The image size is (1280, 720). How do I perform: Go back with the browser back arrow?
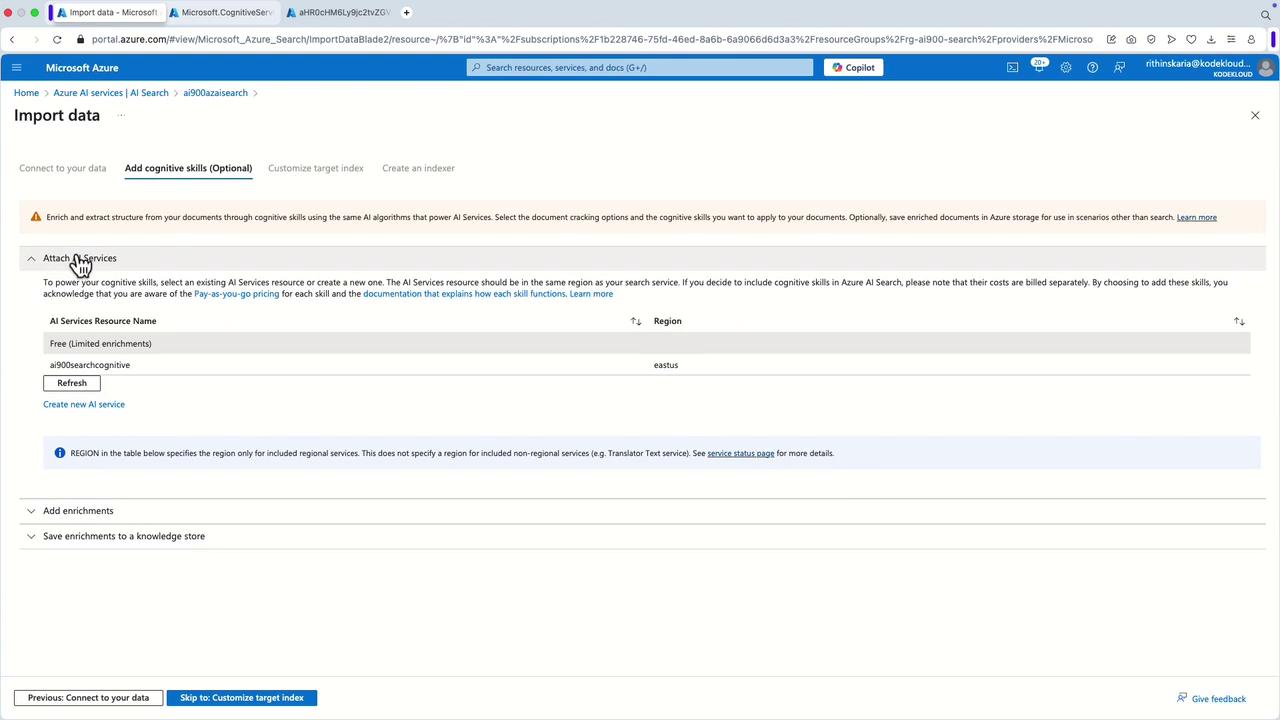coord(12,39)
